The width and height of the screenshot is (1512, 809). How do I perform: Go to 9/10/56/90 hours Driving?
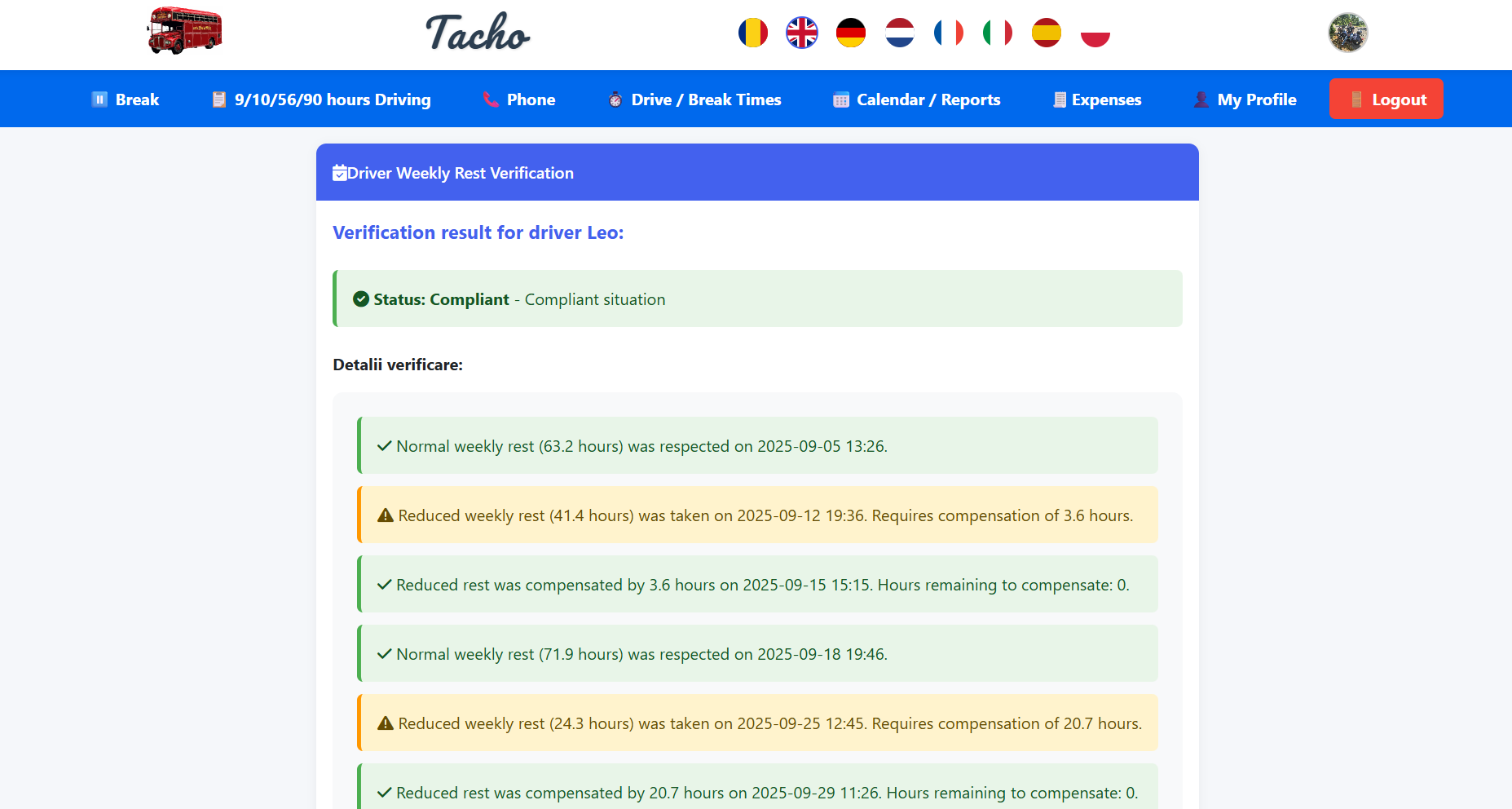pyautogui.click(x=321, y=99)
